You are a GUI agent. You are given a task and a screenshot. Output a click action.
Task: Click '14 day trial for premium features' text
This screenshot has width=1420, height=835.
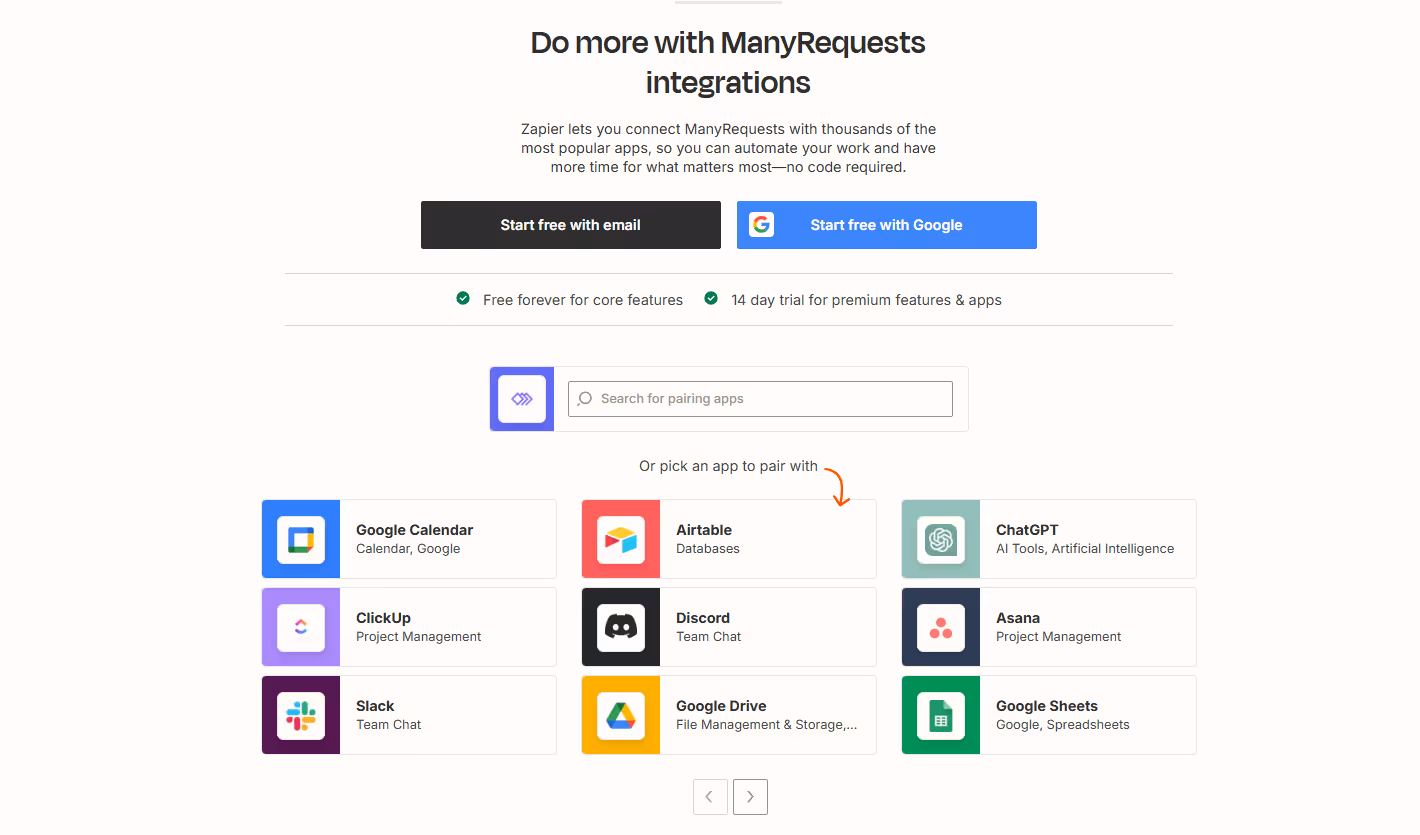866,300
